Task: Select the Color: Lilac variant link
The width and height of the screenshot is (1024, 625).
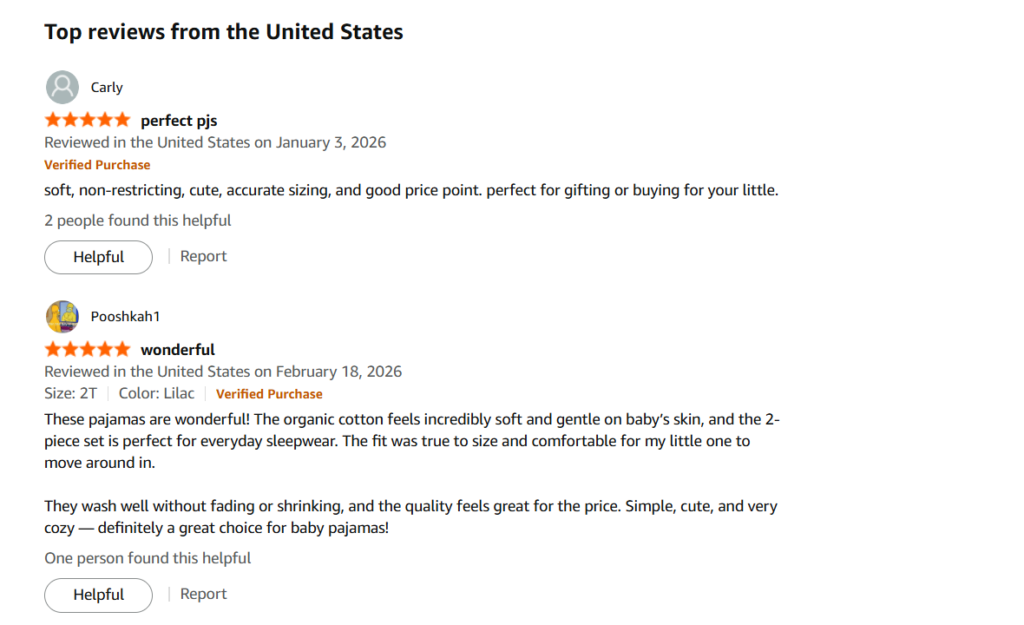Action: coord(156,393)
